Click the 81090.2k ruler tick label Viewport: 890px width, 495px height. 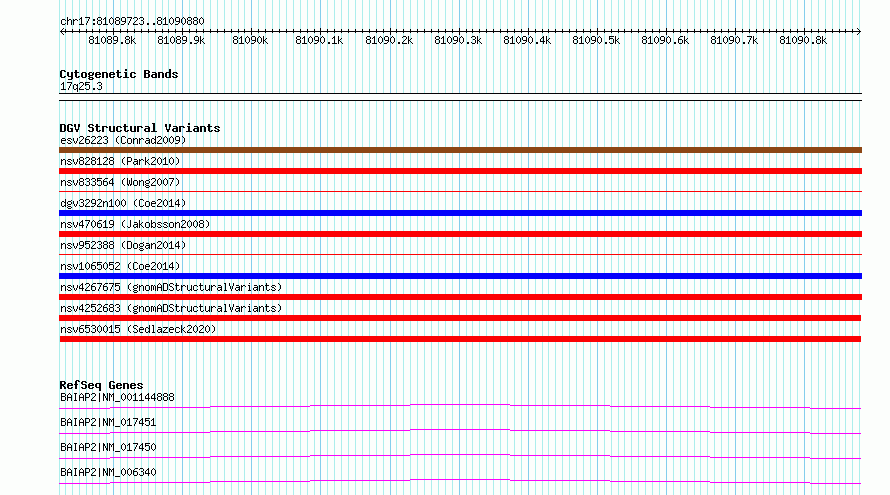coord(389,40)
